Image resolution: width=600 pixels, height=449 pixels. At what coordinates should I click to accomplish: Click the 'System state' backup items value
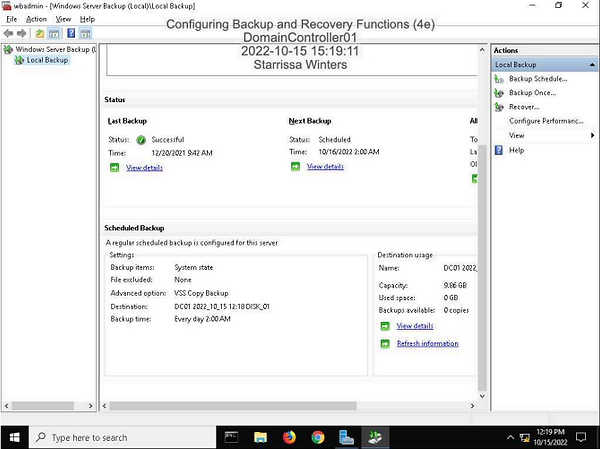[x=194, y=268]
